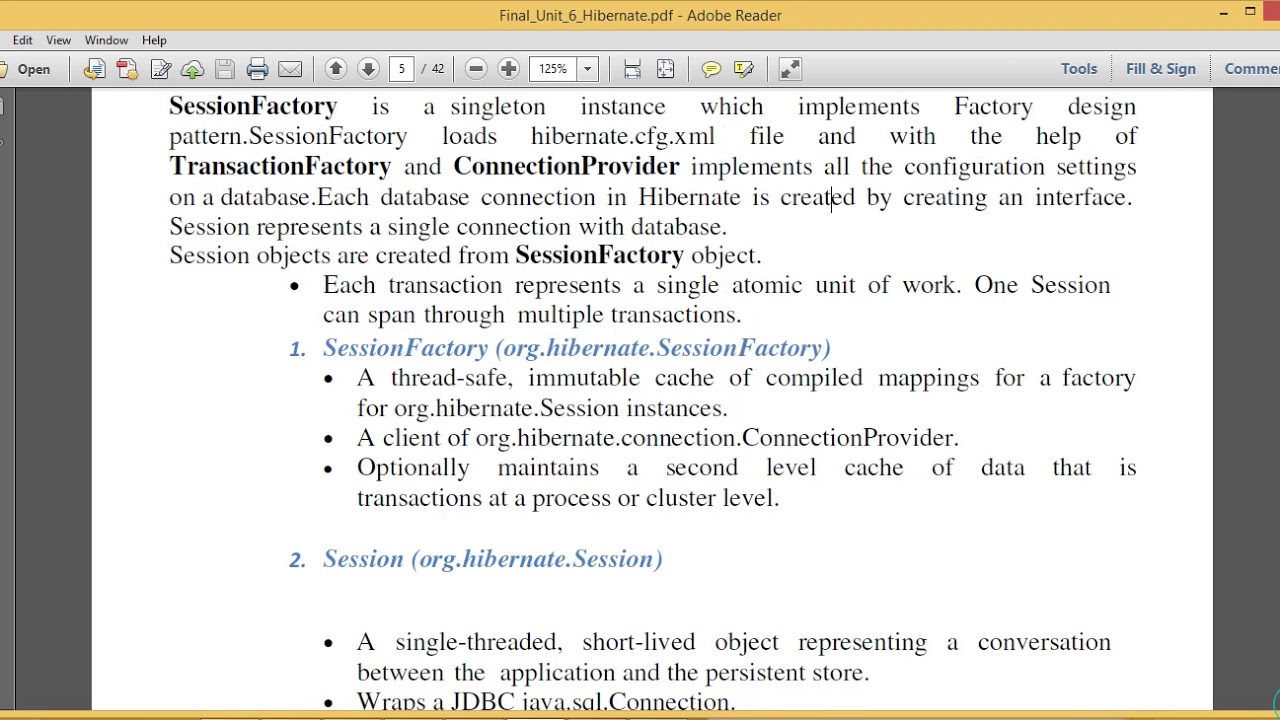Go to previous page arrow
Screen dimensions: 1280x720
pos(336,69)
